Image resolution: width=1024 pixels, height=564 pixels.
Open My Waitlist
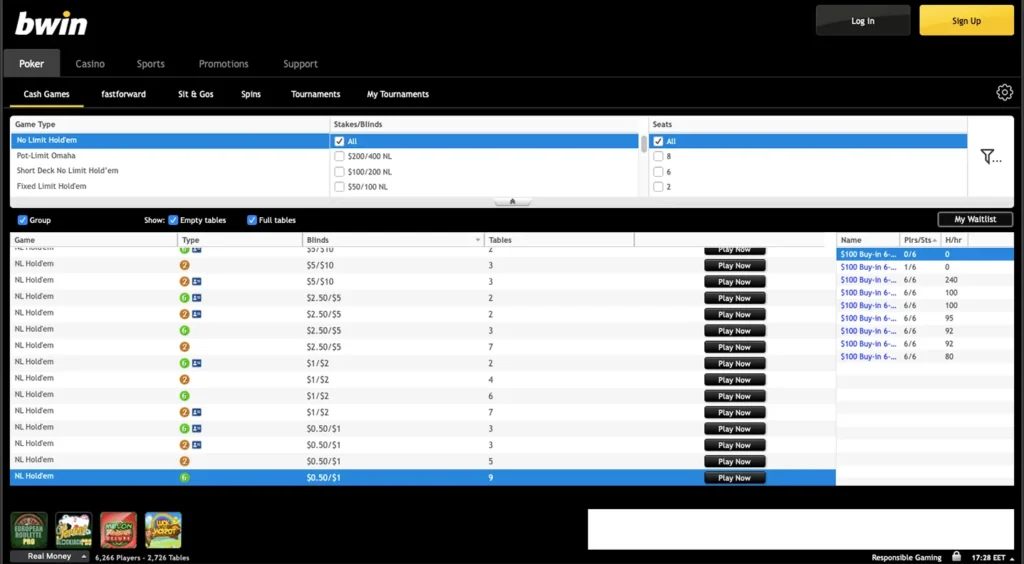coord(975,219)
